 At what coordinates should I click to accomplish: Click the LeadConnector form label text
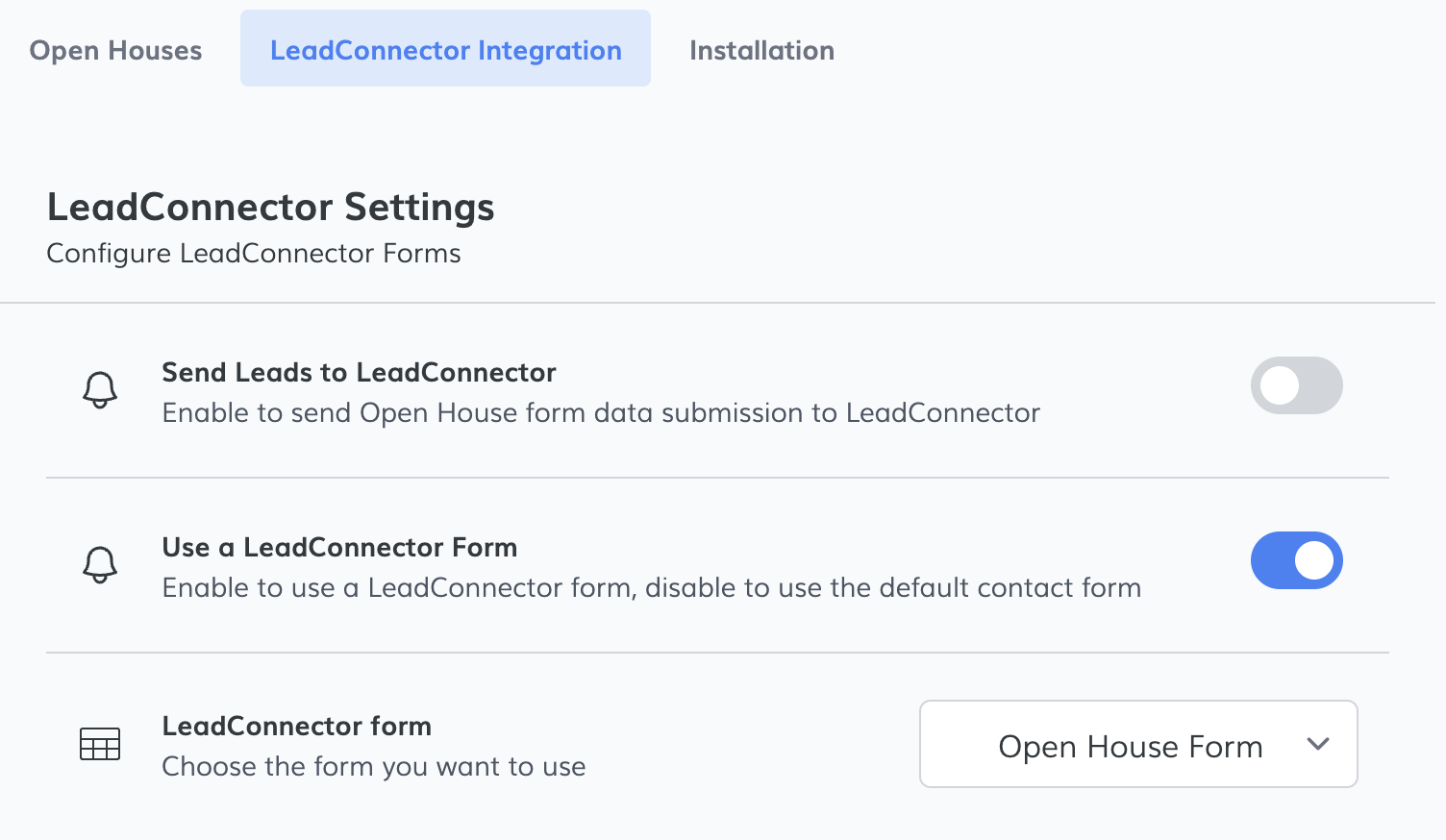(296, 726)
